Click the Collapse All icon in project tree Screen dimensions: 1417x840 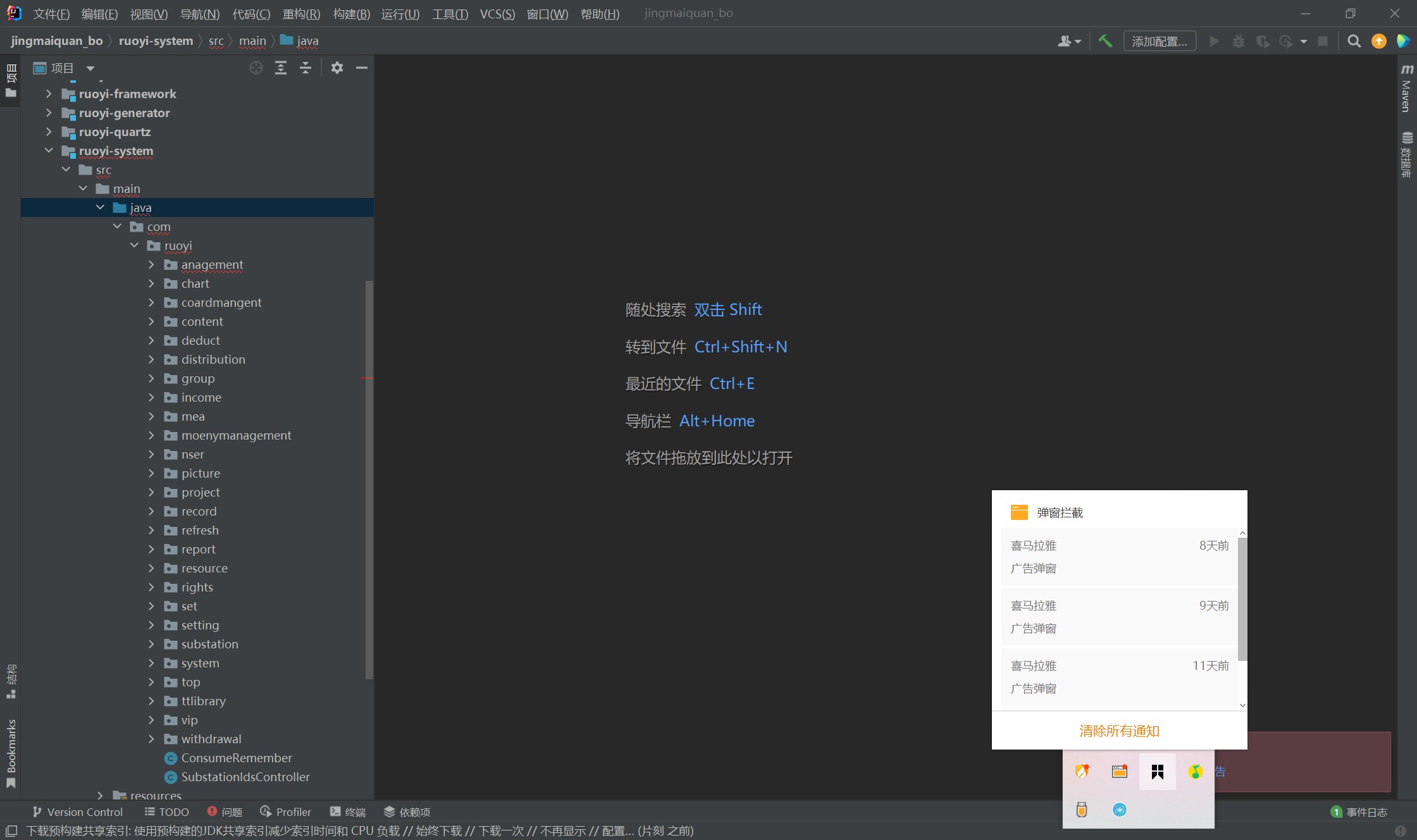(305, 68)
